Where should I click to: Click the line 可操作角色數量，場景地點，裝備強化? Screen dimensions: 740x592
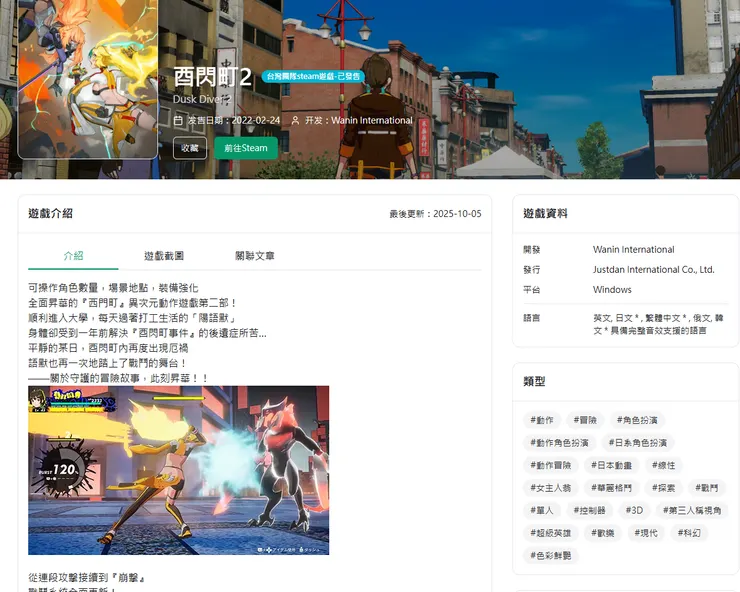tap(113, 288)
